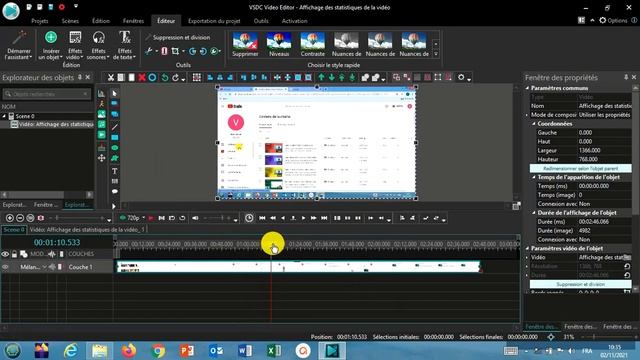
Task: Open the Édition menu tab
Action: pyautogui.click(x=101, y=21)
